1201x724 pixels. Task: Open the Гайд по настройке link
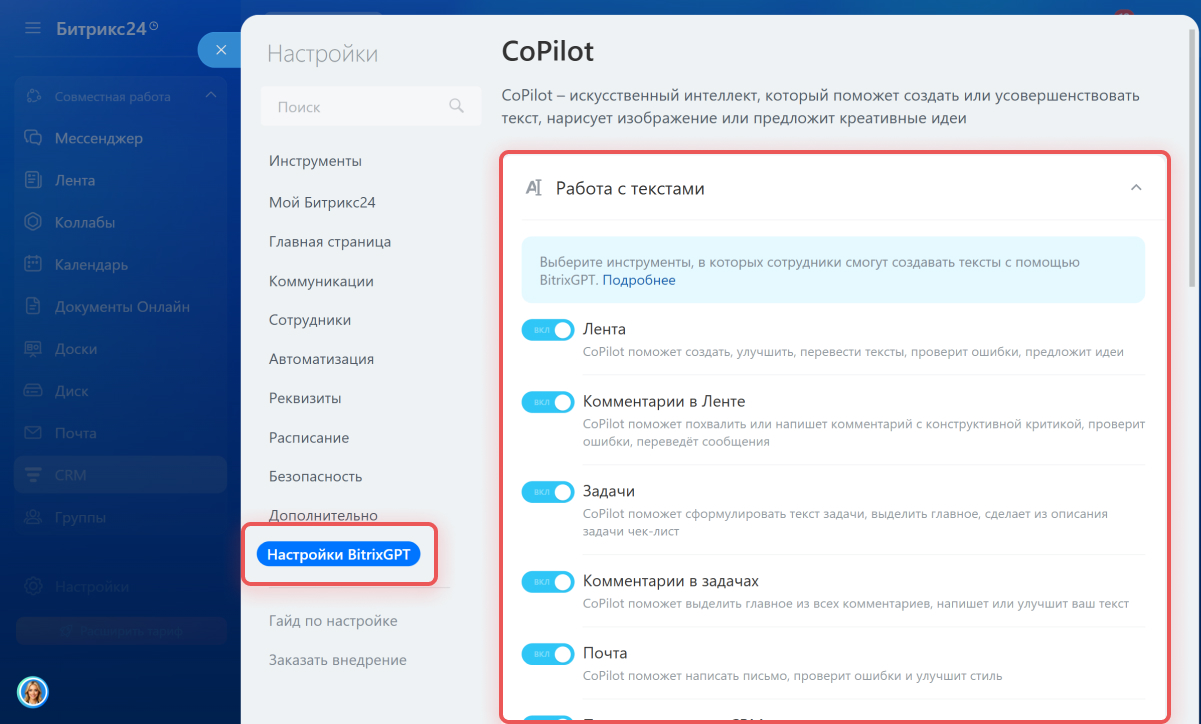click(x=333, y=621)
